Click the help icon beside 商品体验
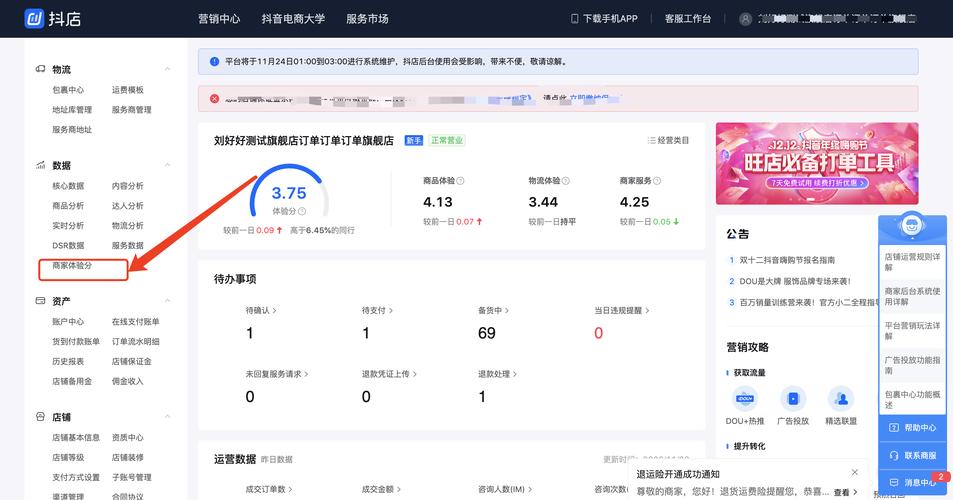The width and height of the screenshot is (953, 500). 460,181
